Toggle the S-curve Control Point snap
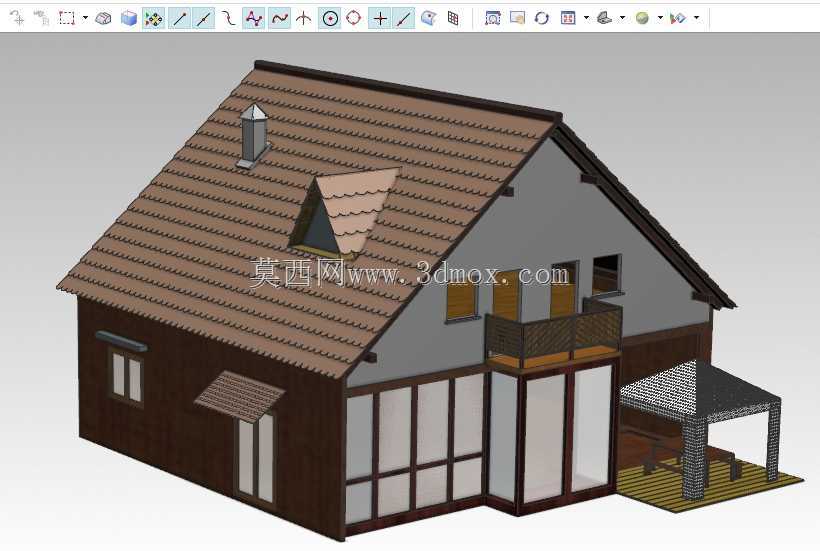 229,19
